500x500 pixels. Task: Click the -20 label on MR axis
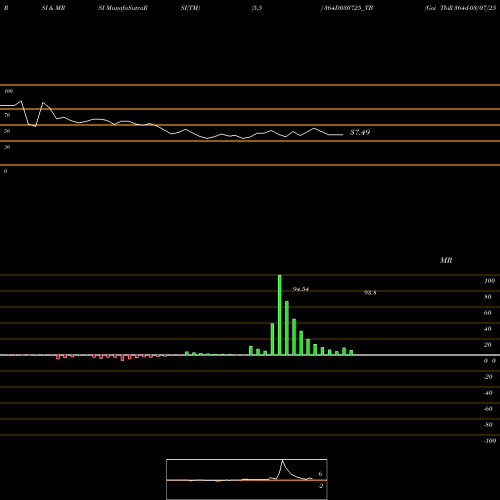488,377
